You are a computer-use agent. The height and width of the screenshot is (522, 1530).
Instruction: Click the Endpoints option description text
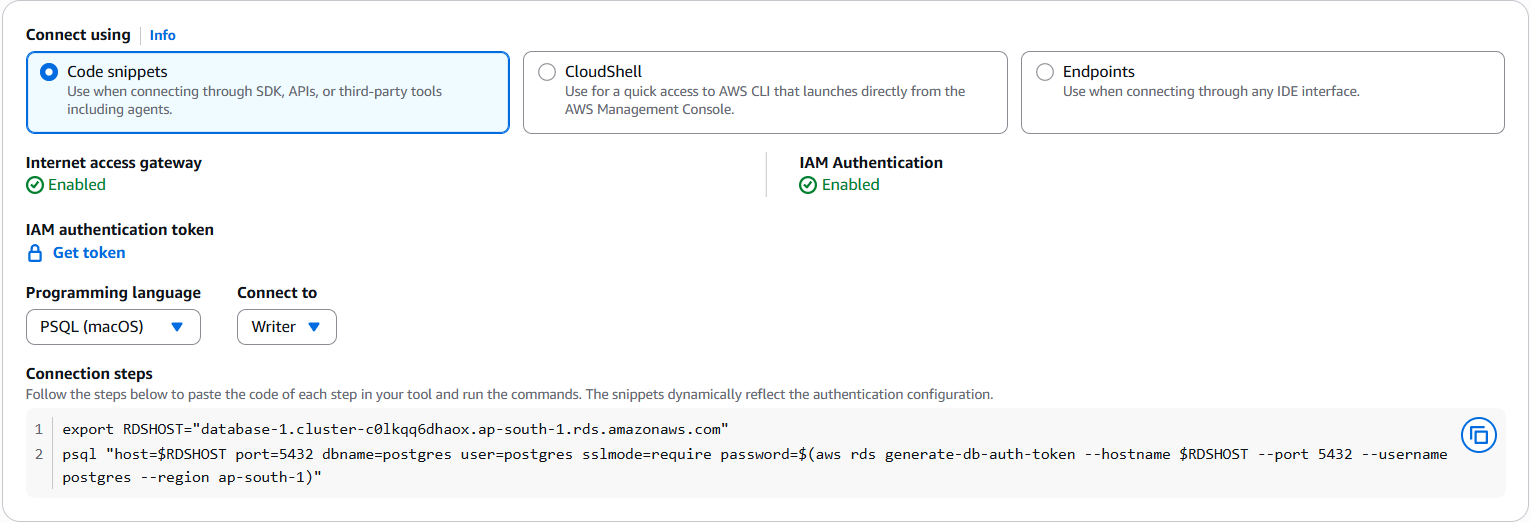click(x=1211, y=92)
